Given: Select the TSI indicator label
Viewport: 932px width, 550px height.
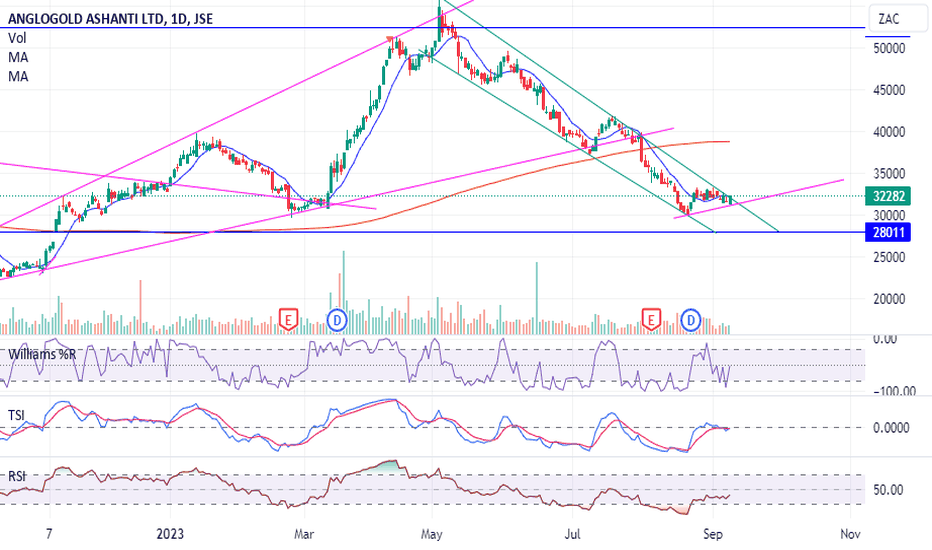Looking at the screenshot, I should [16, 415].
